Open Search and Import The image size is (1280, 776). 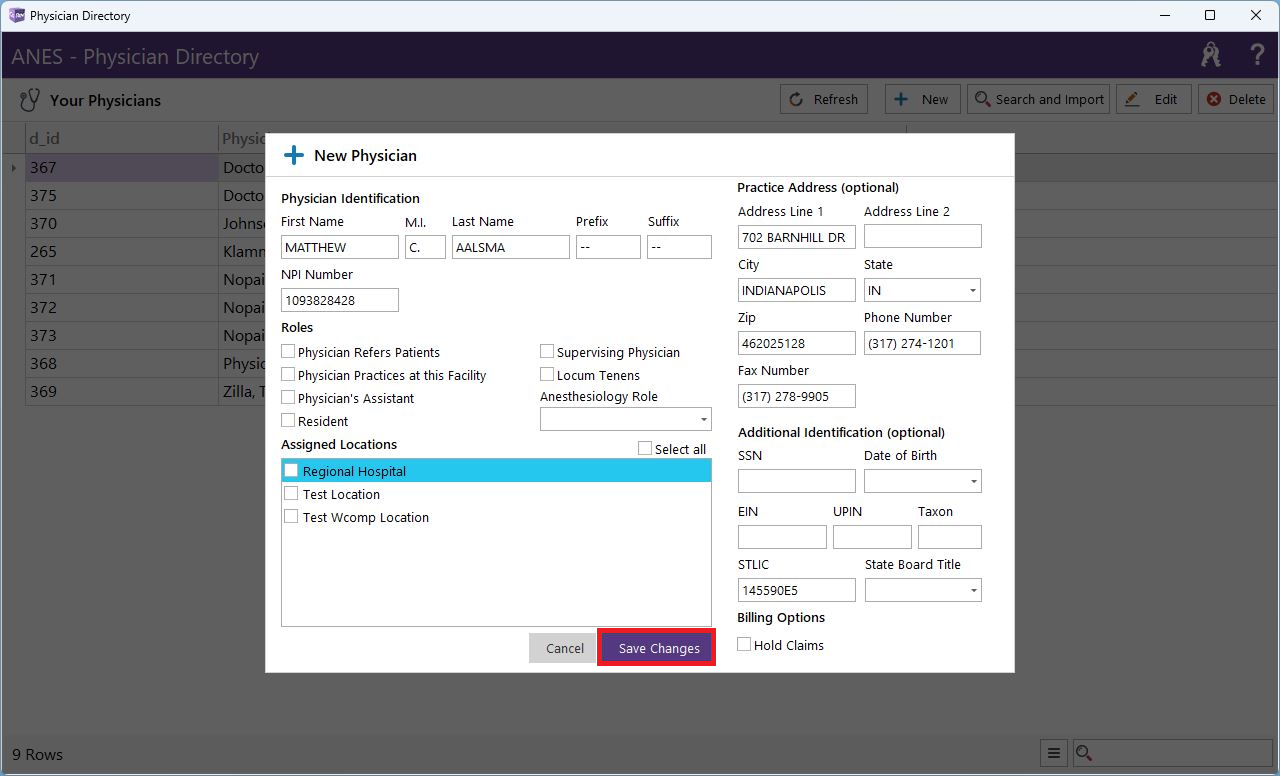(1038, 99)
